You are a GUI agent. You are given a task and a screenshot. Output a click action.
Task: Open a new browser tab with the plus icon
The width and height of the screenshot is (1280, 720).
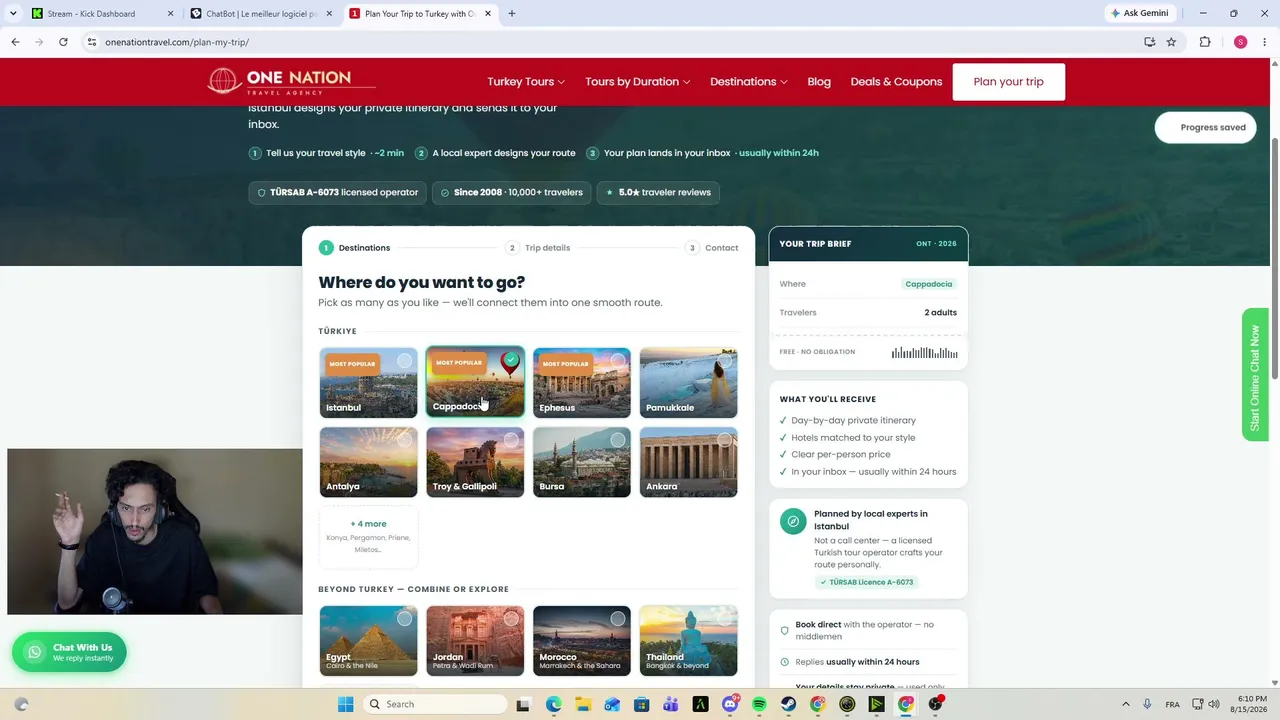point(512,14)
